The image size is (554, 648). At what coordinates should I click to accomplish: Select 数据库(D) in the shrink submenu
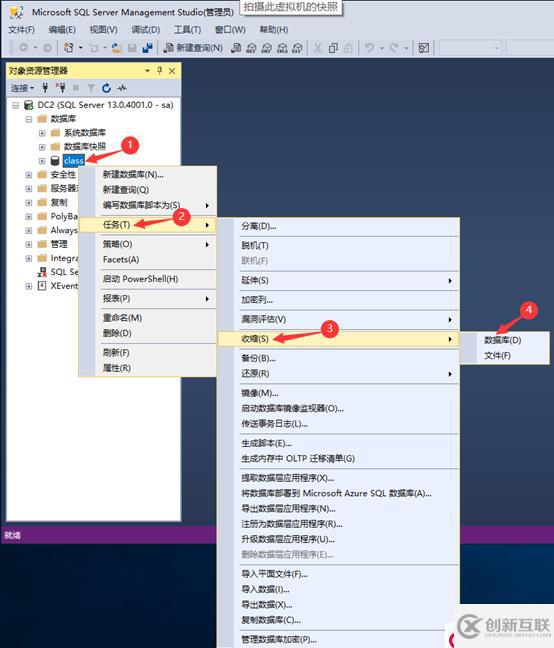(502, 340)
